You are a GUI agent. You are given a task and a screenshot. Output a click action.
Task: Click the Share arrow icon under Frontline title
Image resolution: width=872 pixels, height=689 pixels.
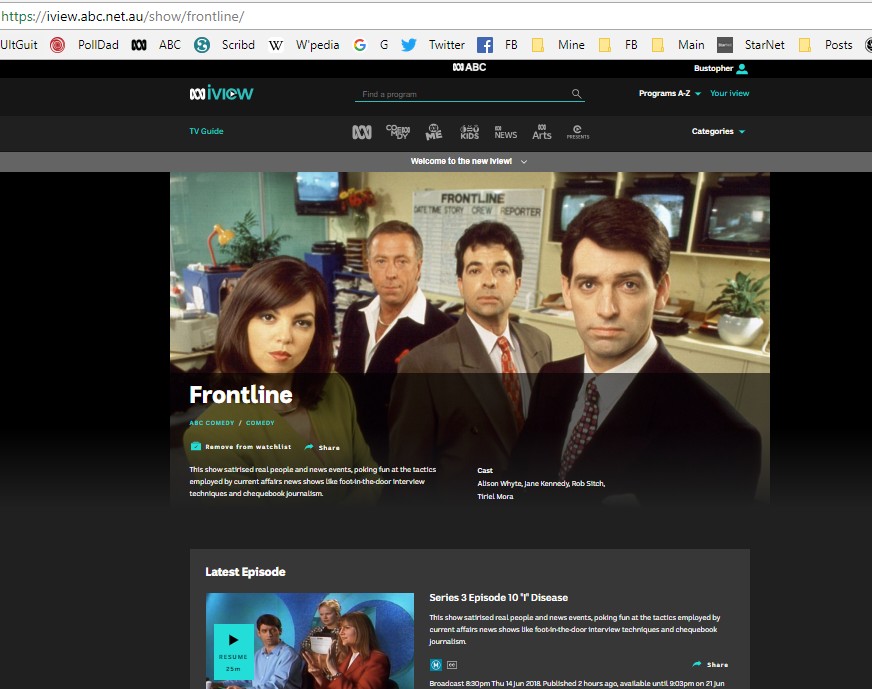309,447
